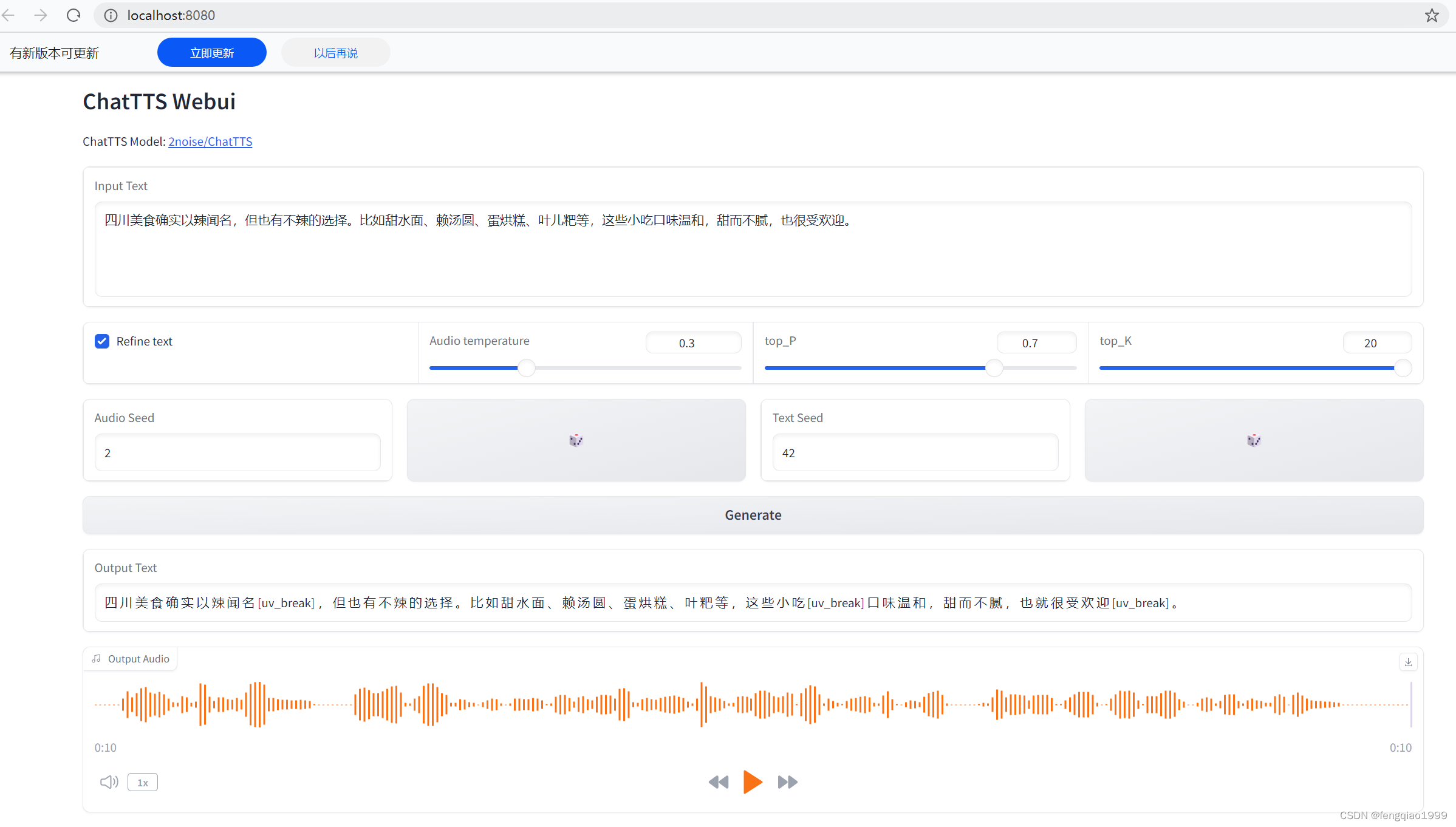Adjust the top_K slider handle

(1403, 368)
